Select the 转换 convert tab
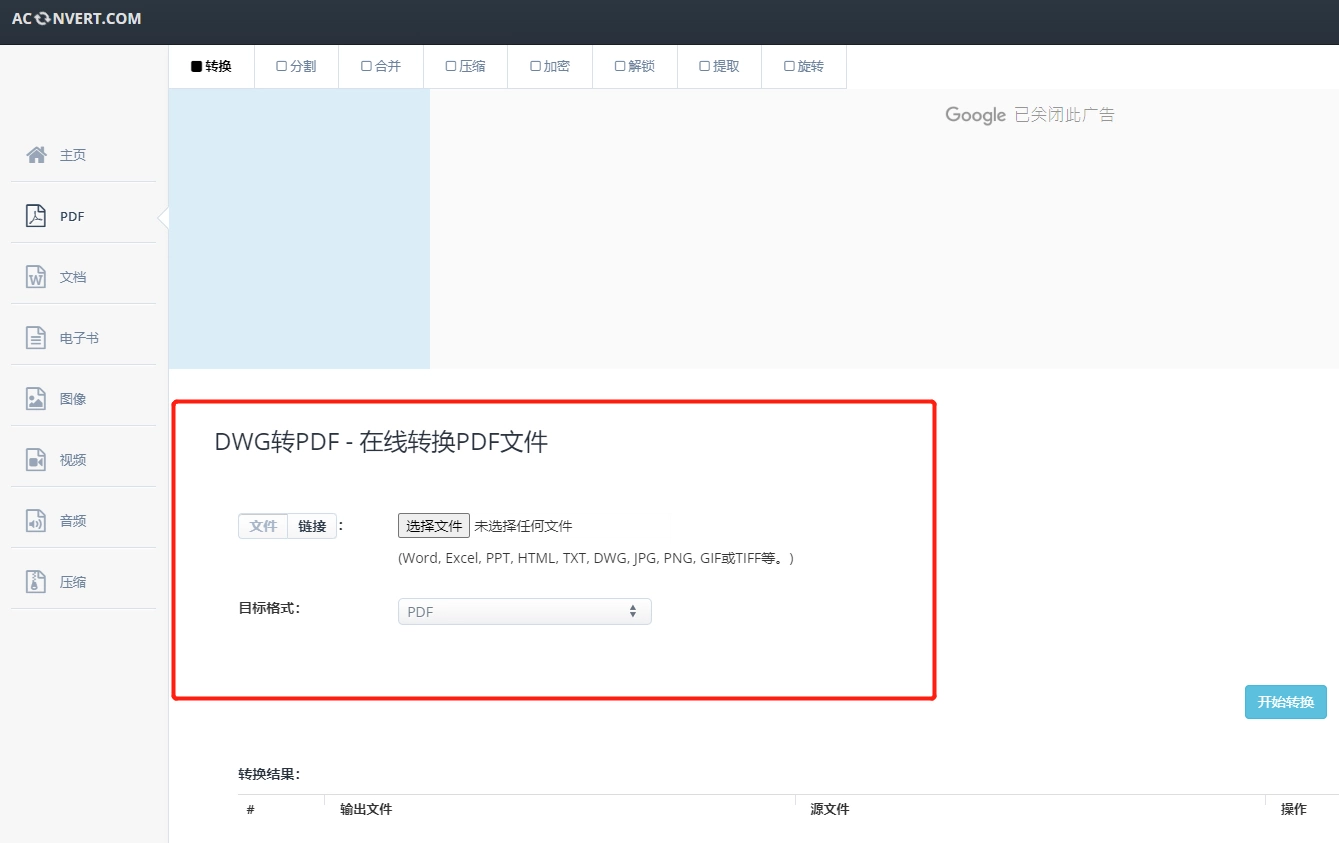1339x843 pixels. (x=211, y=66)
